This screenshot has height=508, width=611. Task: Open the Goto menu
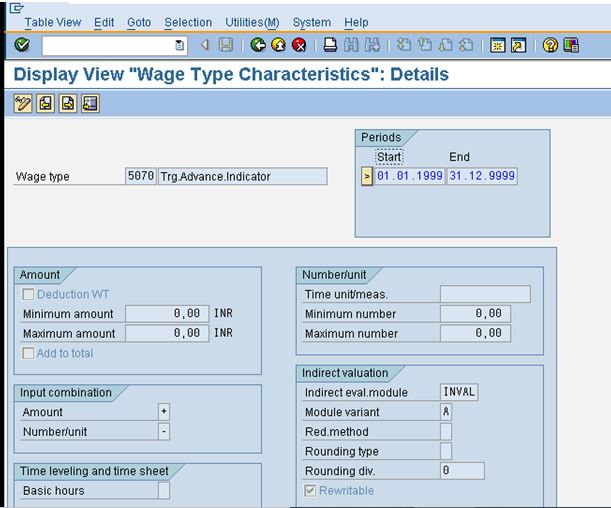pos(139,23)
